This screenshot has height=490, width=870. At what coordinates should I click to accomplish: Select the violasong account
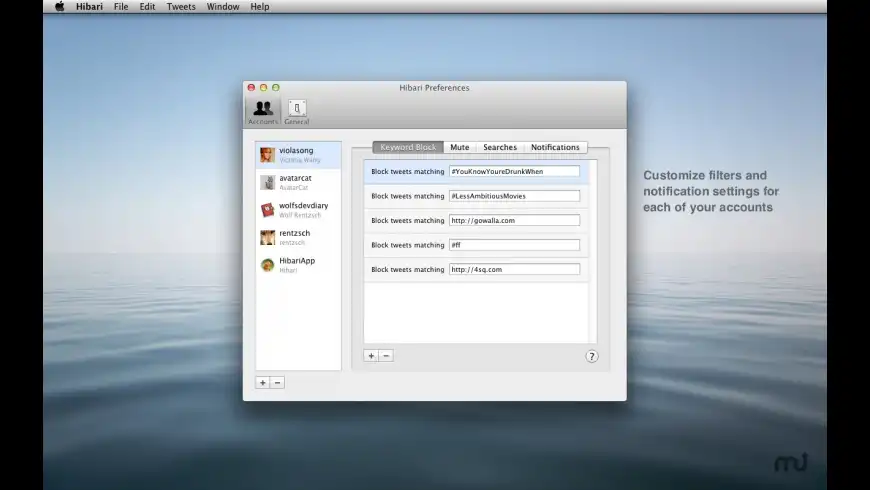pos(299,155)
